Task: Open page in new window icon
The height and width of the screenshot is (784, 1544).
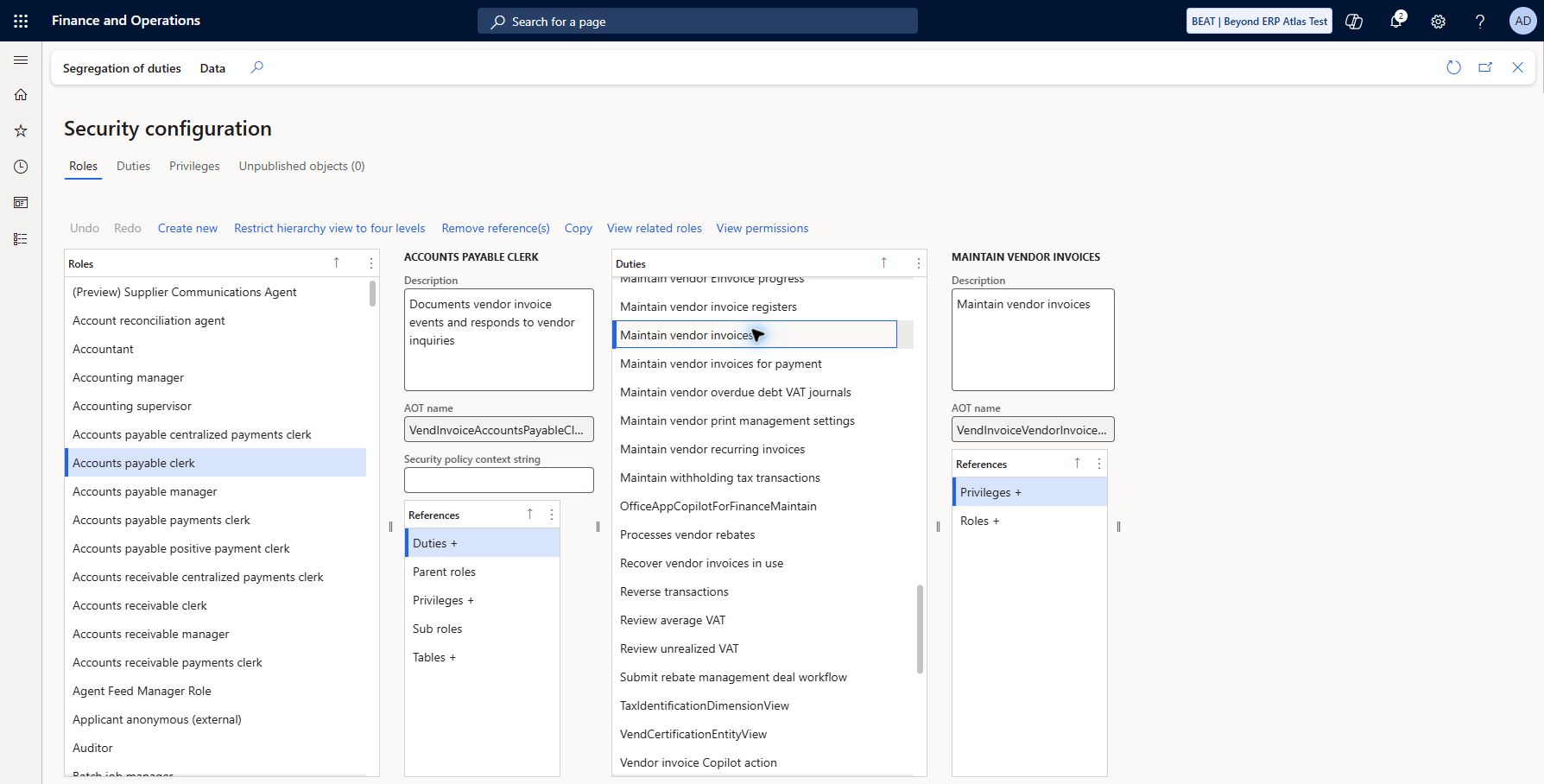Action: coord(1485,67)
